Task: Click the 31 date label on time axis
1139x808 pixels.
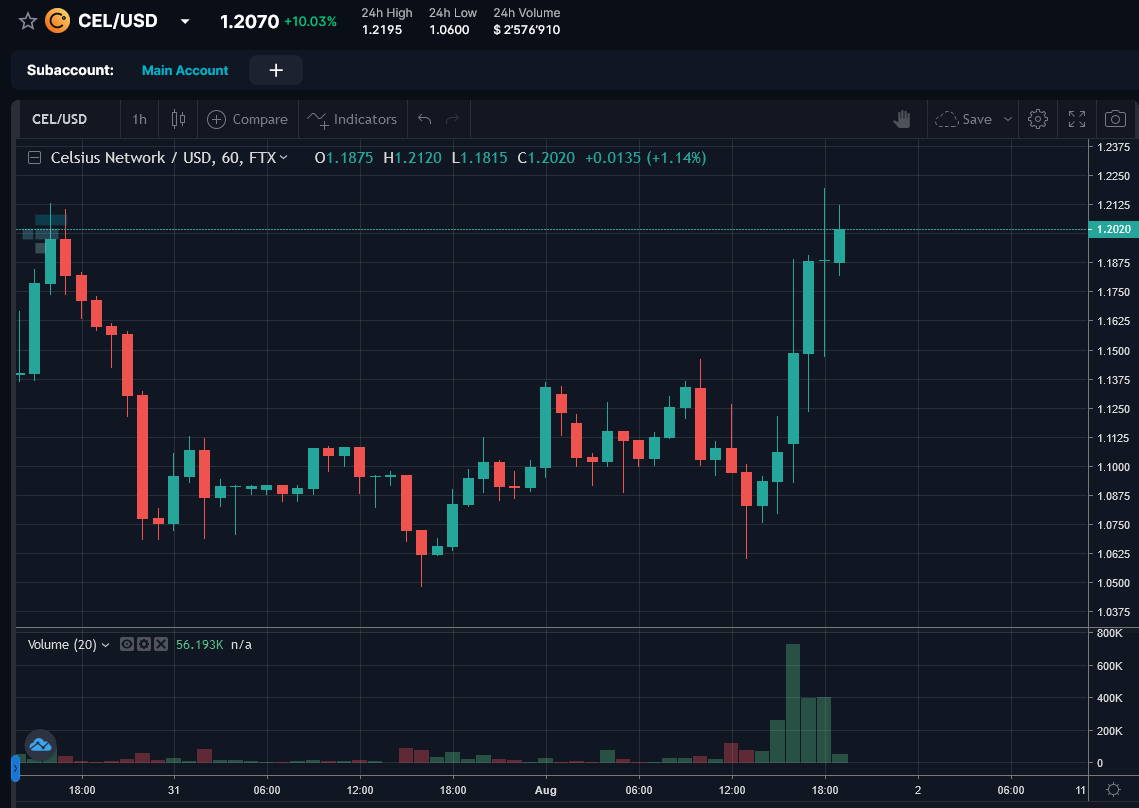Action: pos(174,791)
